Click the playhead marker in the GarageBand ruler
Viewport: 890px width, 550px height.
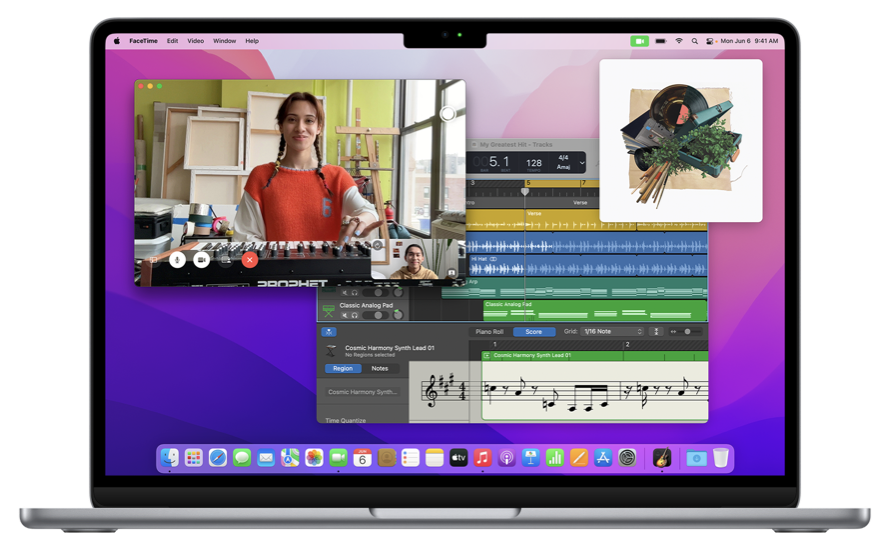525,191
